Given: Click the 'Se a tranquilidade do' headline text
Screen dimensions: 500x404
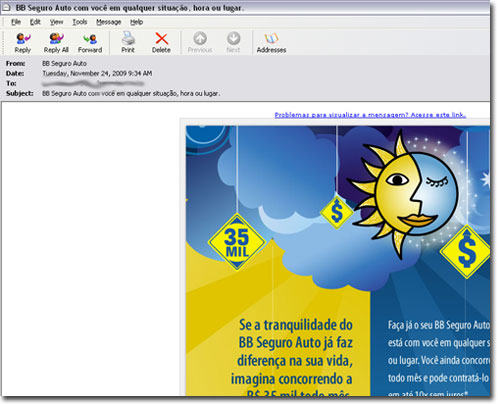Looking at the screenshot, I should [296, 325].
